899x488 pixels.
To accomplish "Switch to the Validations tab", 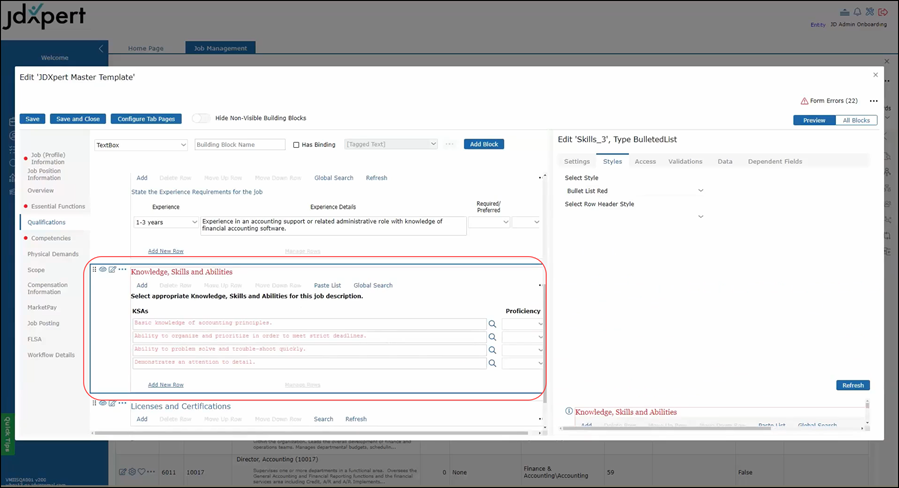I will point(685,161).
